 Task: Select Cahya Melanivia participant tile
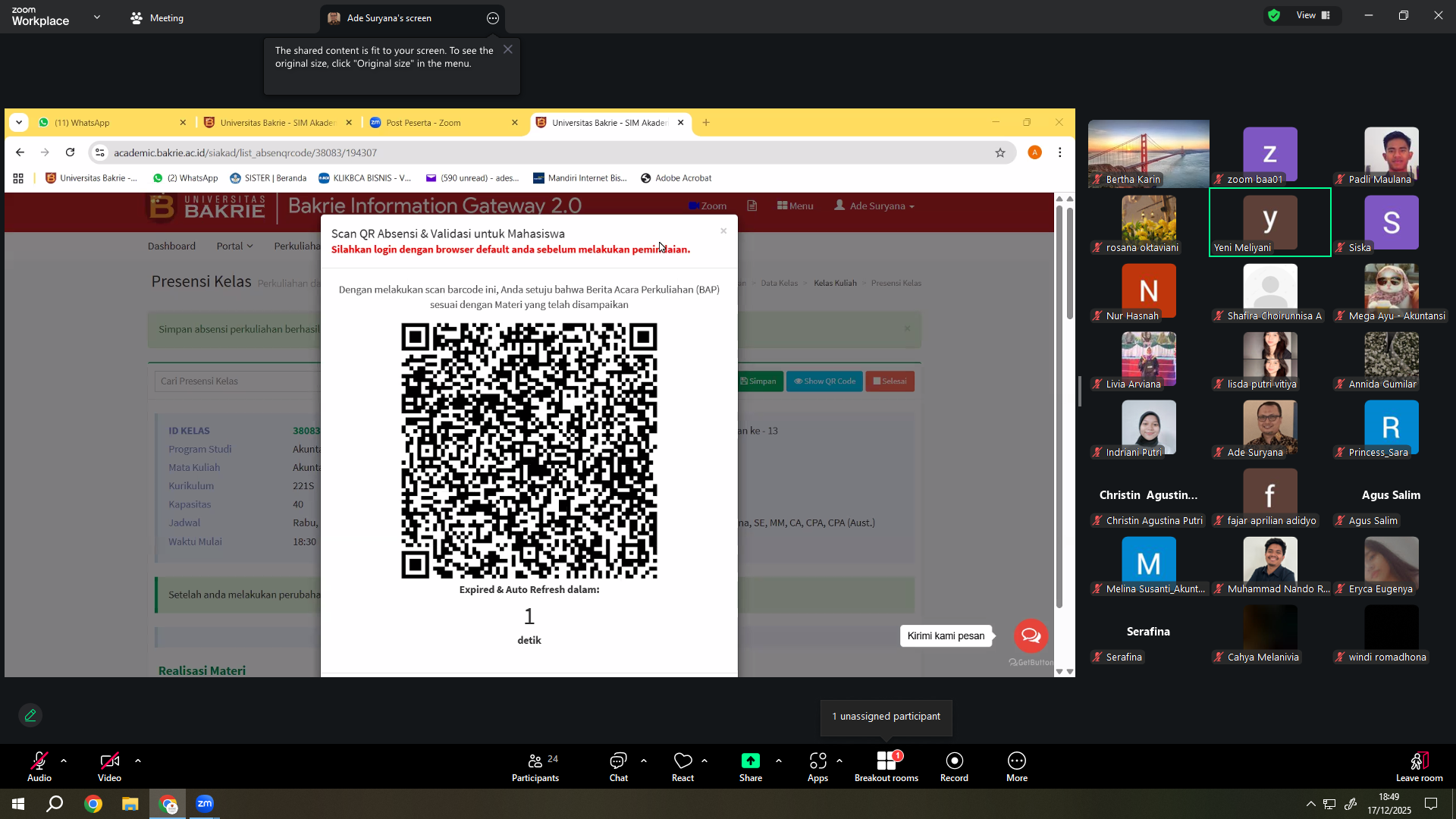[1270, 632]
